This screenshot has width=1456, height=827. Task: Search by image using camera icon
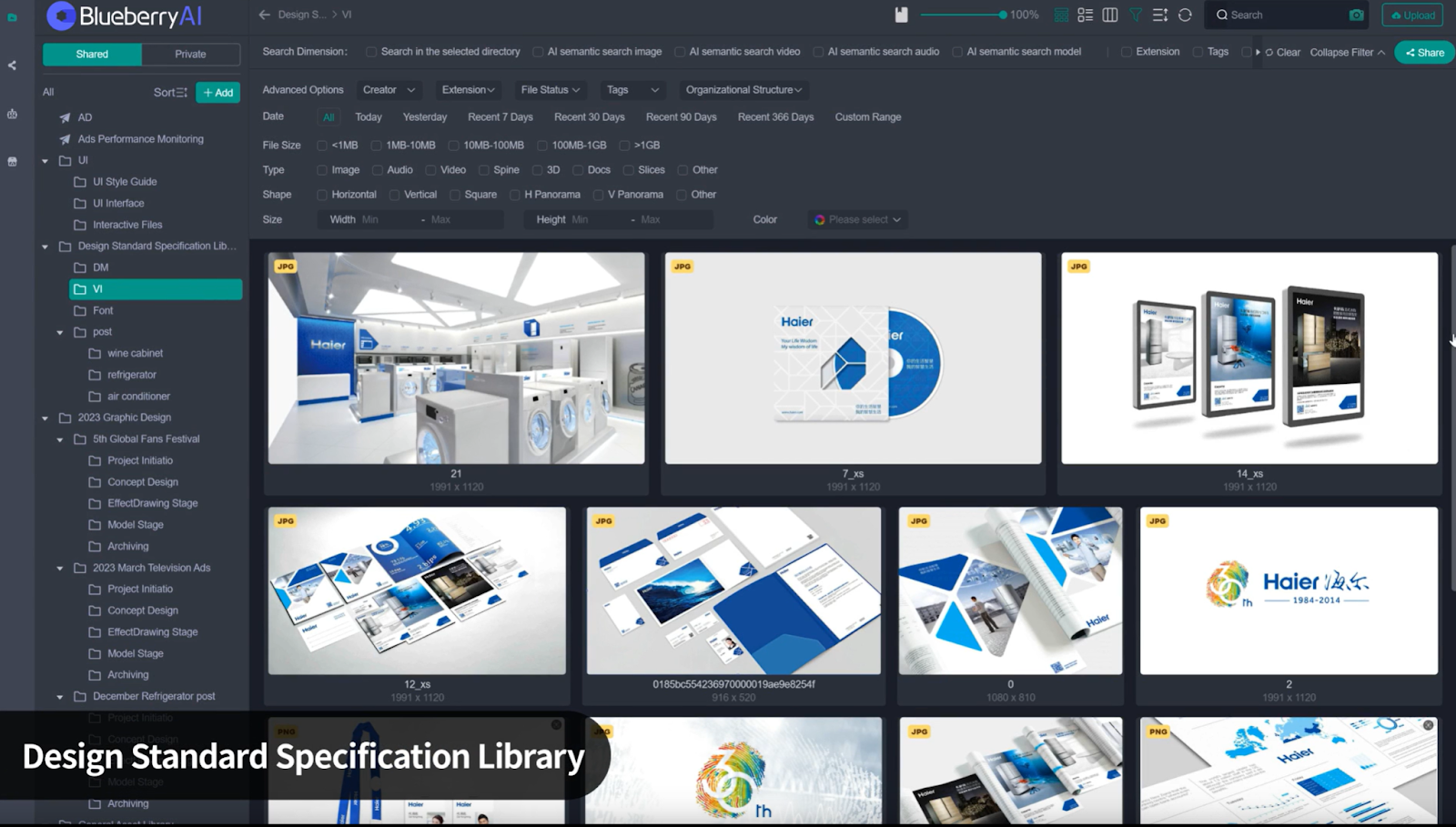[1356, 15]
